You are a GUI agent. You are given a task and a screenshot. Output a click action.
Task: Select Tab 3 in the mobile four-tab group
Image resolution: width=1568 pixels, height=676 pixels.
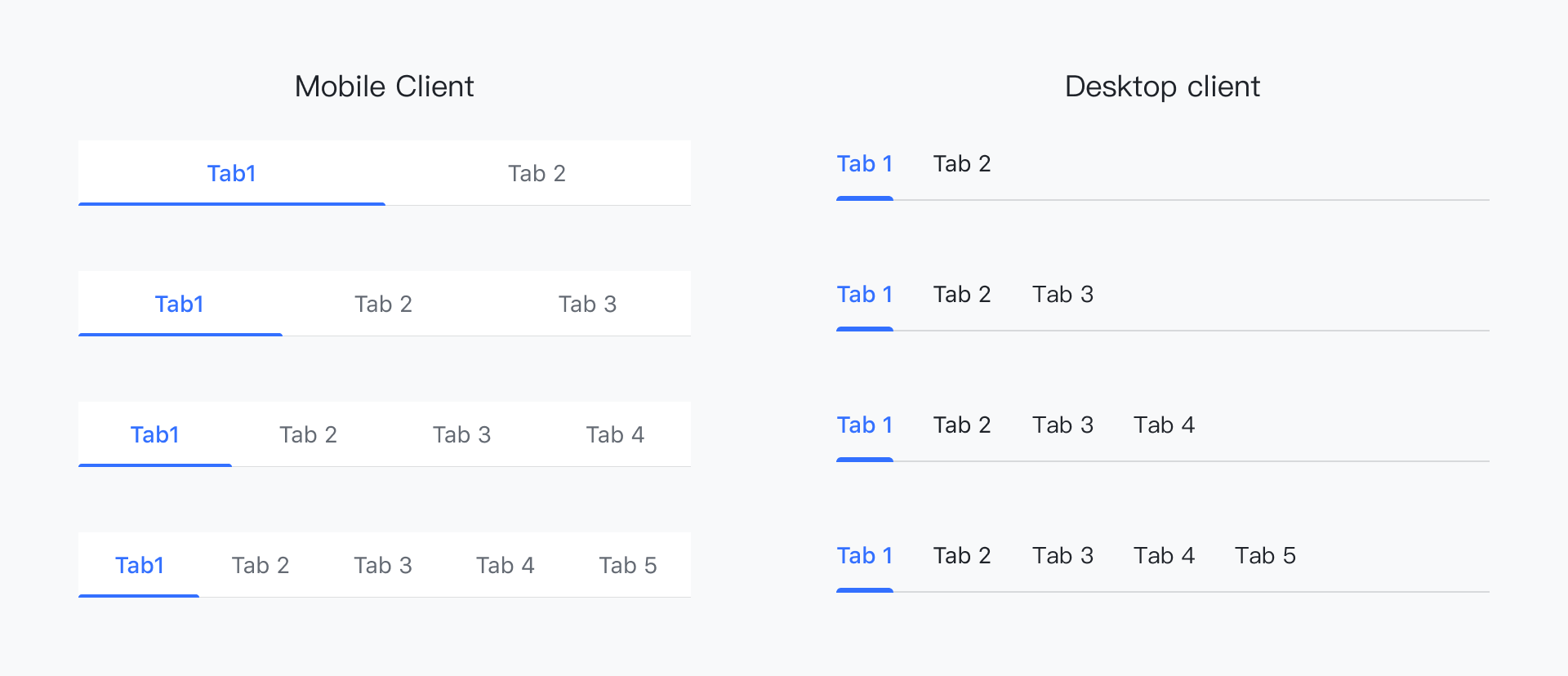[461, 434]
